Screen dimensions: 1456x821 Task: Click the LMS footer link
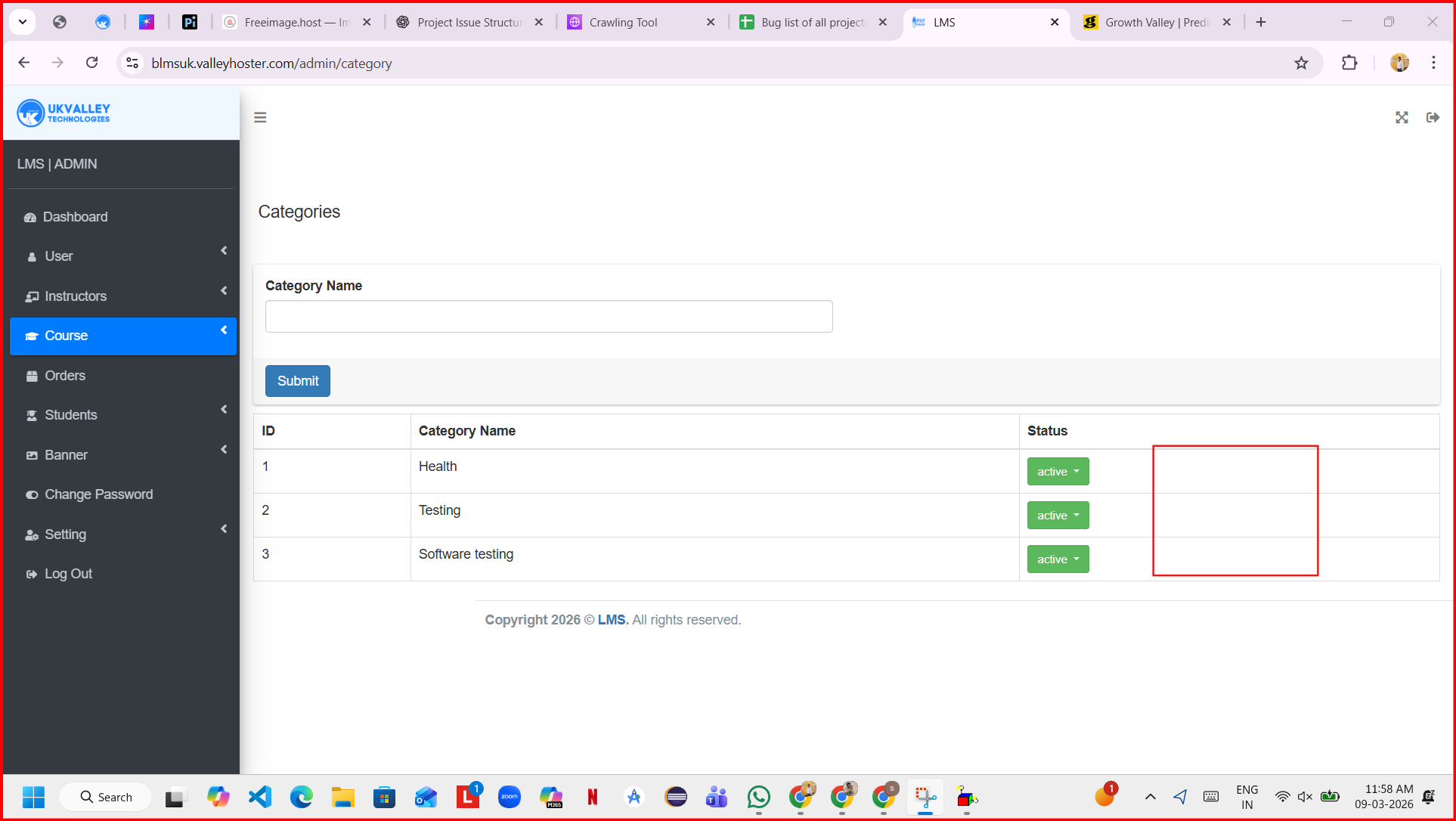point(612,620)
